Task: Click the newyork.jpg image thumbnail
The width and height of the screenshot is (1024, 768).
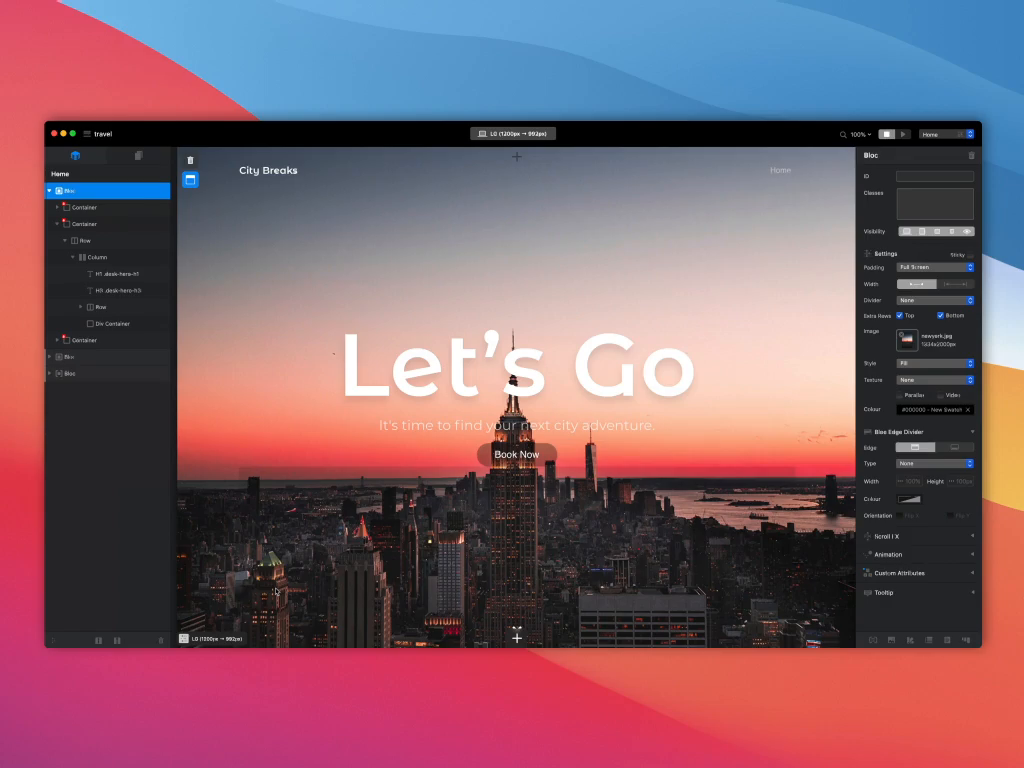Action: 907,340
